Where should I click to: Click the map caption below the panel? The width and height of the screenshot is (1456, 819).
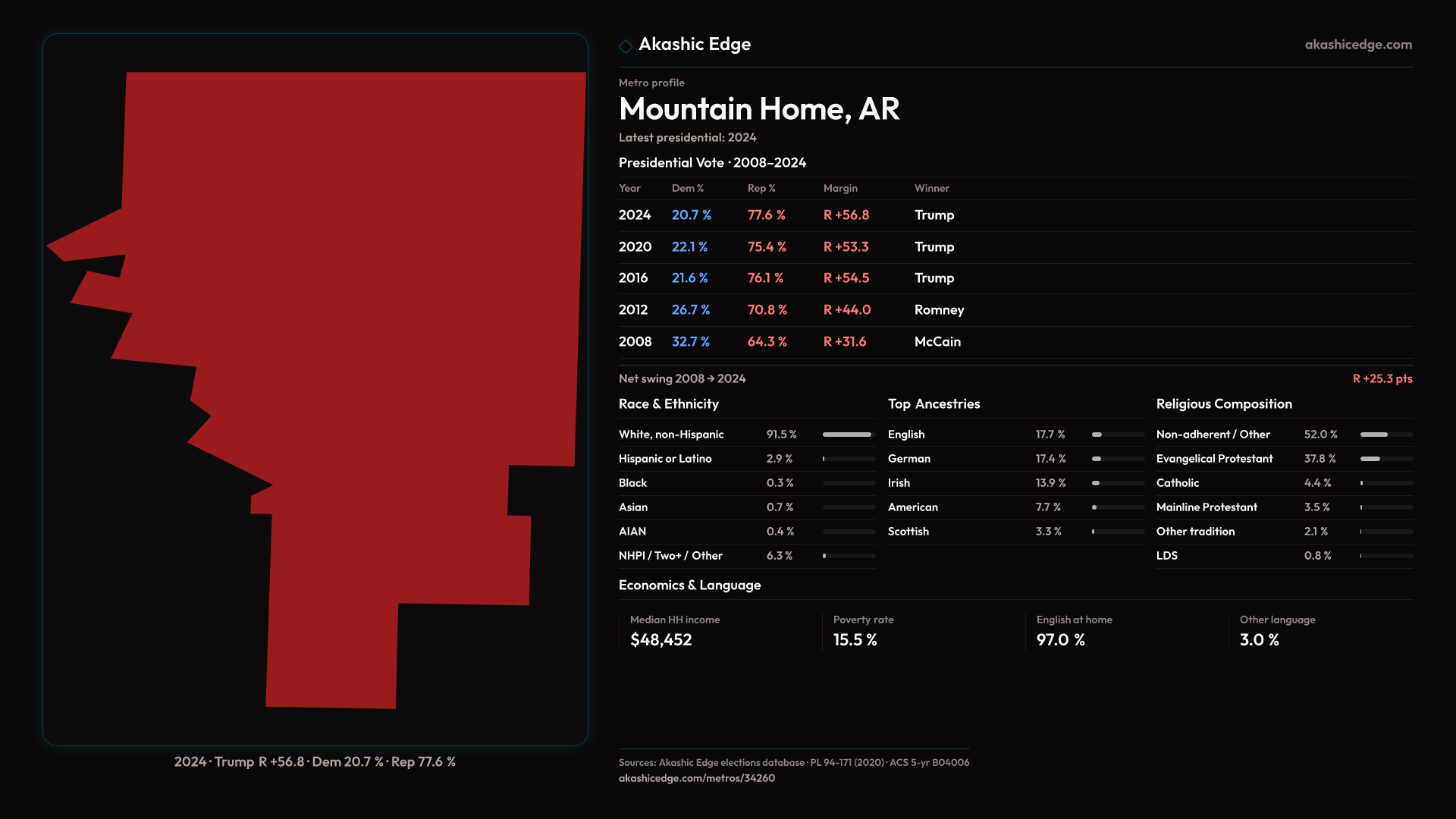click(x=315, y=761)
